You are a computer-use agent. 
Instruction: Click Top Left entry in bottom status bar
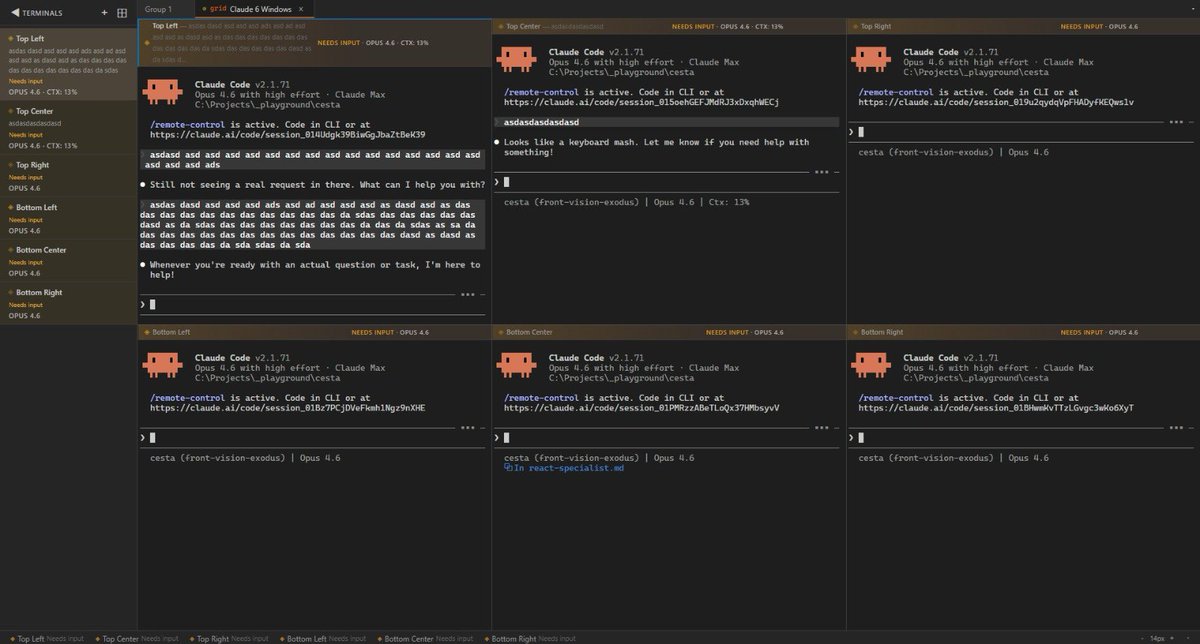(47, 638)
